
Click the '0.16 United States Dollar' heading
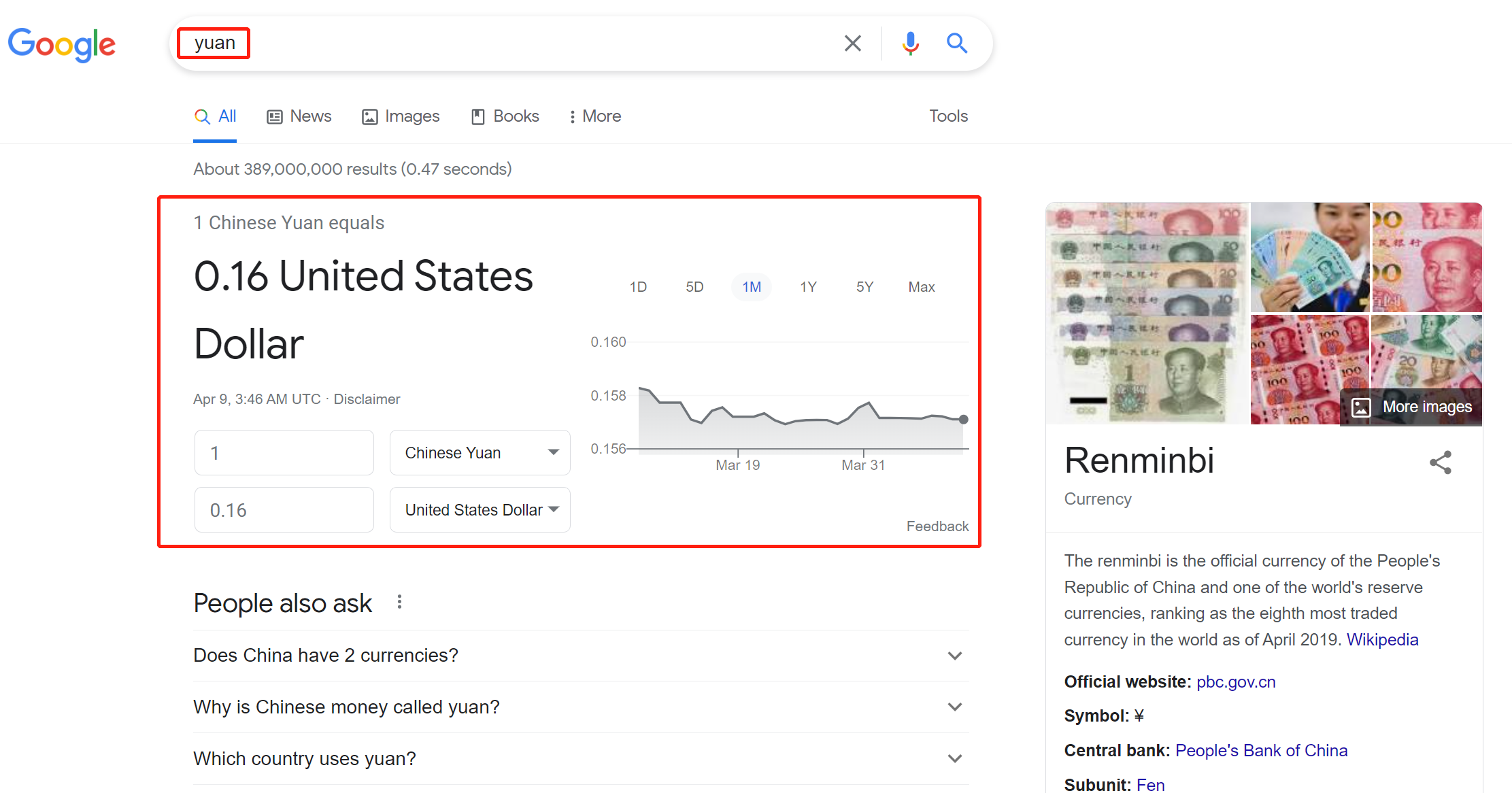click(363, 310)
